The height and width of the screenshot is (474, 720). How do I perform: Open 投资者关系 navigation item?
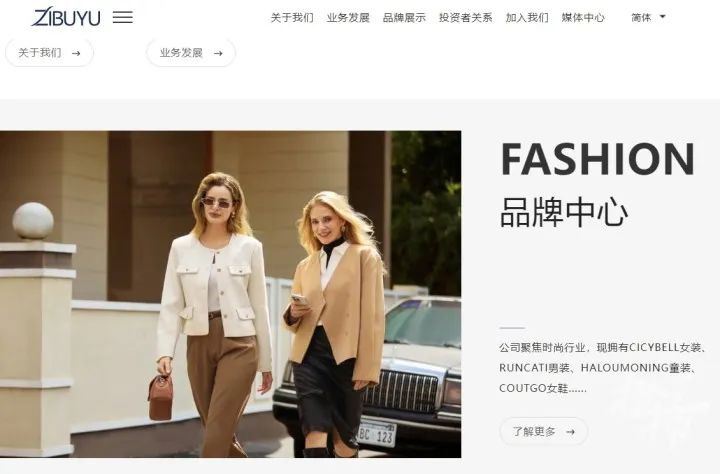[466, 17]
